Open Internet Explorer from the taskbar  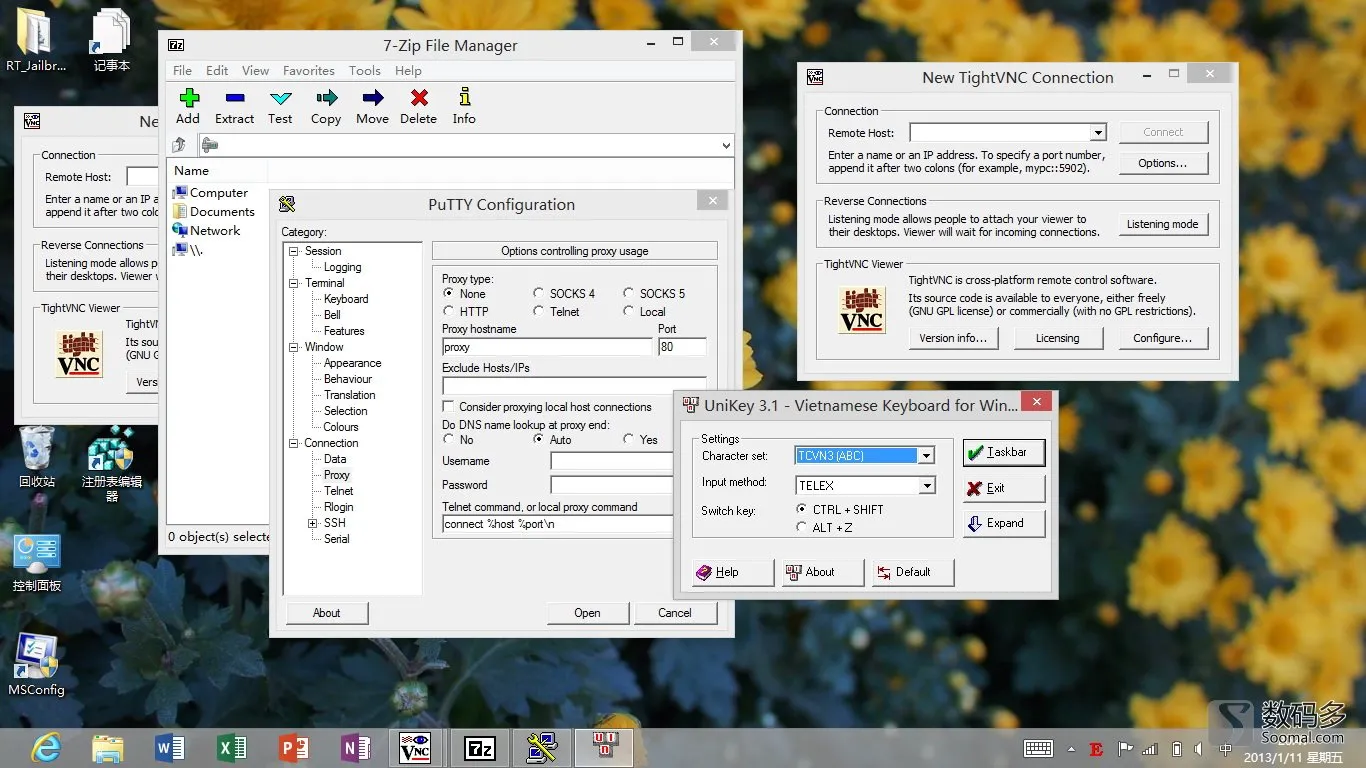tap(46, 747)
